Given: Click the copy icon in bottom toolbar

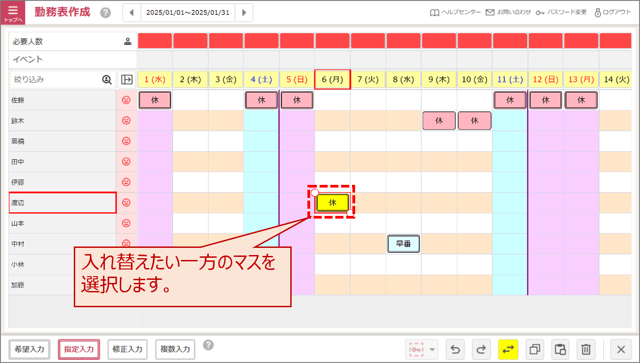Looking at the screenshot, I should [535, 350].
